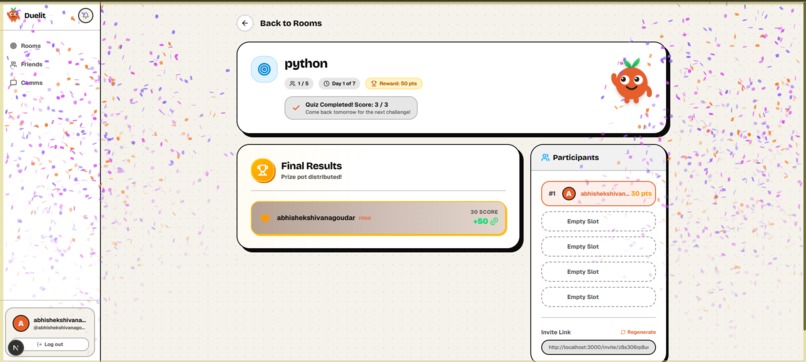The image size is (806, 362).
Task: Select the #1 participant entry with 30 pts
Action: 598,194
